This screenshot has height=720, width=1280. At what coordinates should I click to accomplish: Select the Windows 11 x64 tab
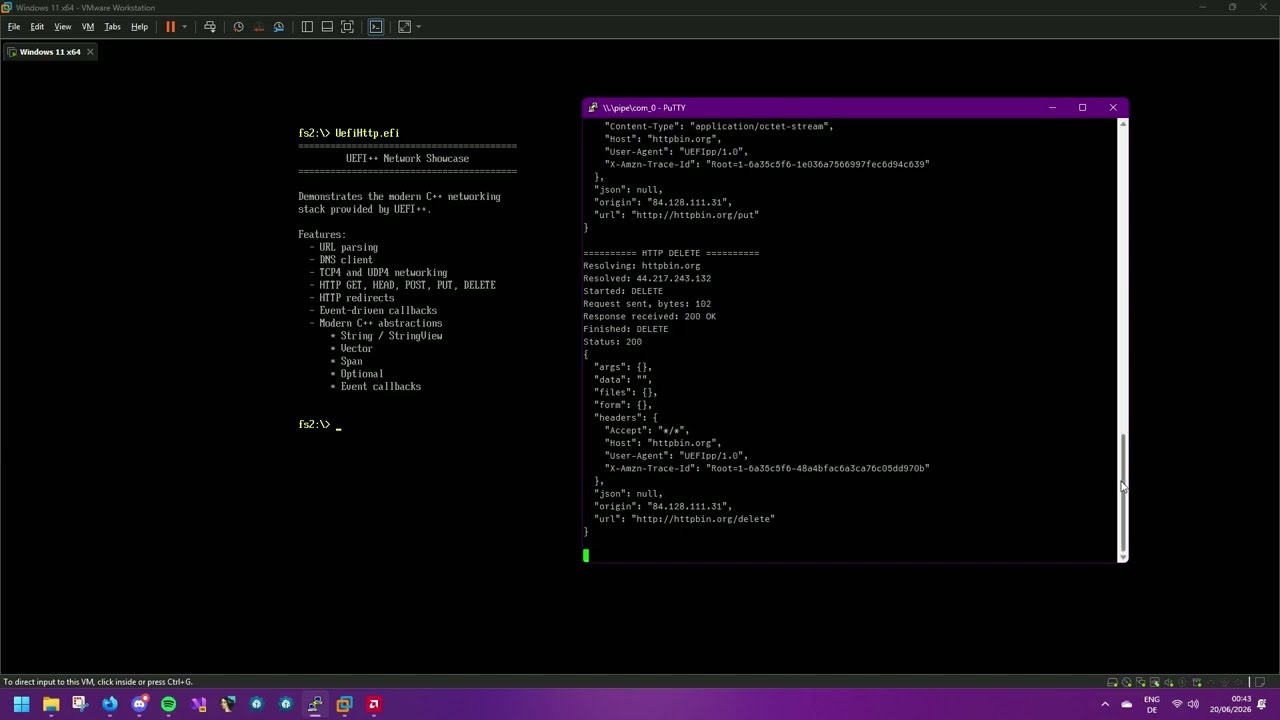(50, 52)
